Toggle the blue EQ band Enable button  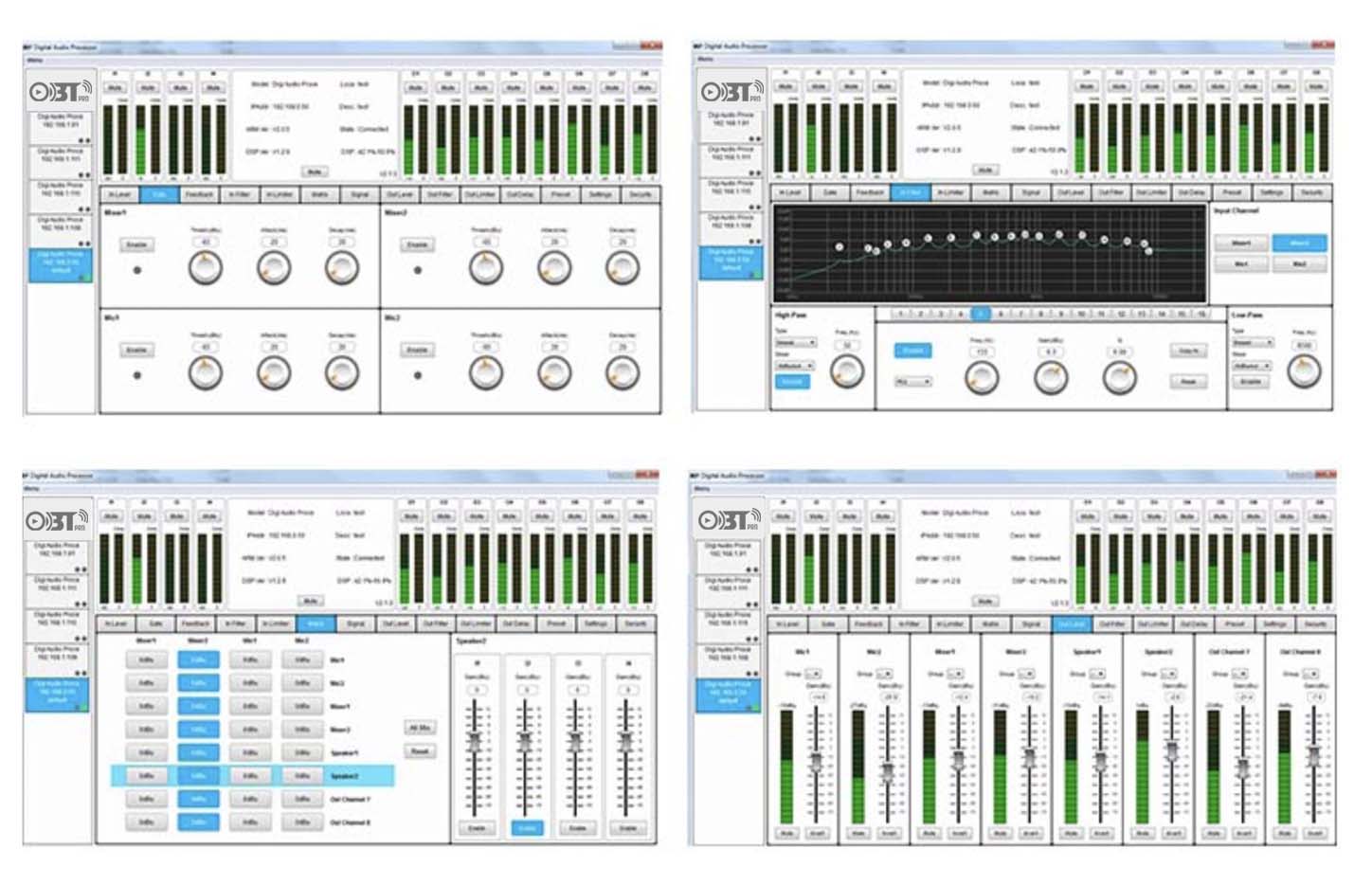(x=912, y=351)
